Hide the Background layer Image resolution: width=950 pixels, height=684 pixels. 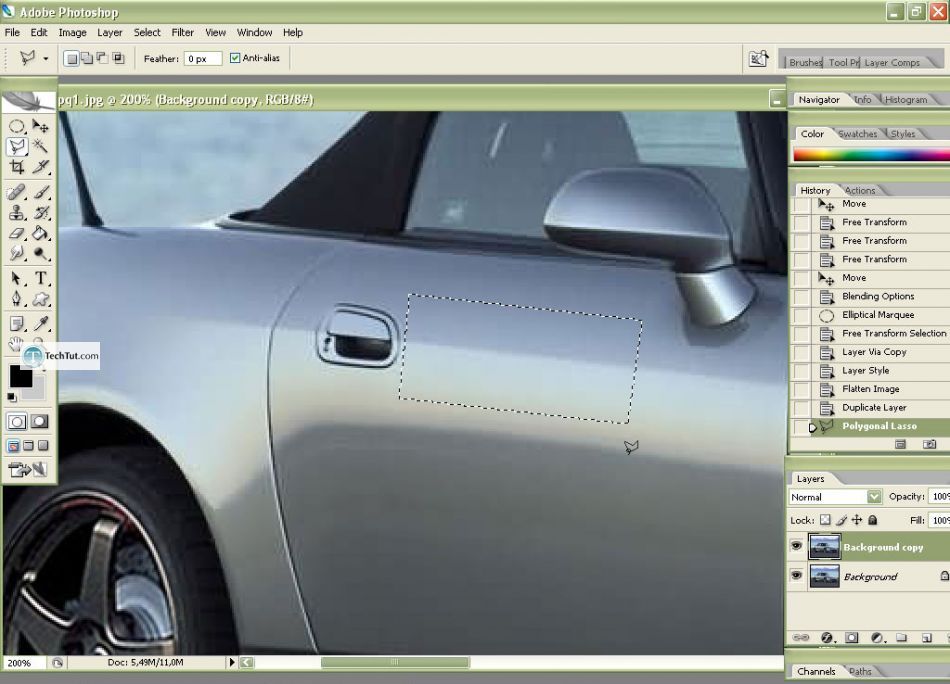click(x=797, y=575)
